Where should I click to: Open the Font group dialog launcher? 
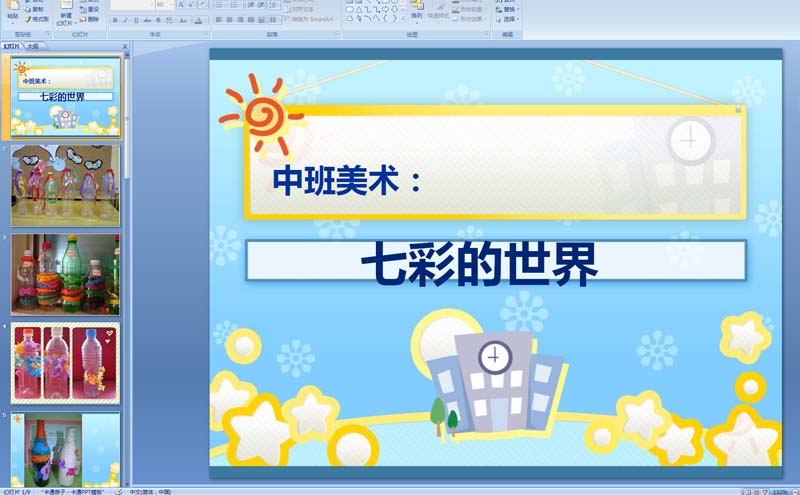207,34
